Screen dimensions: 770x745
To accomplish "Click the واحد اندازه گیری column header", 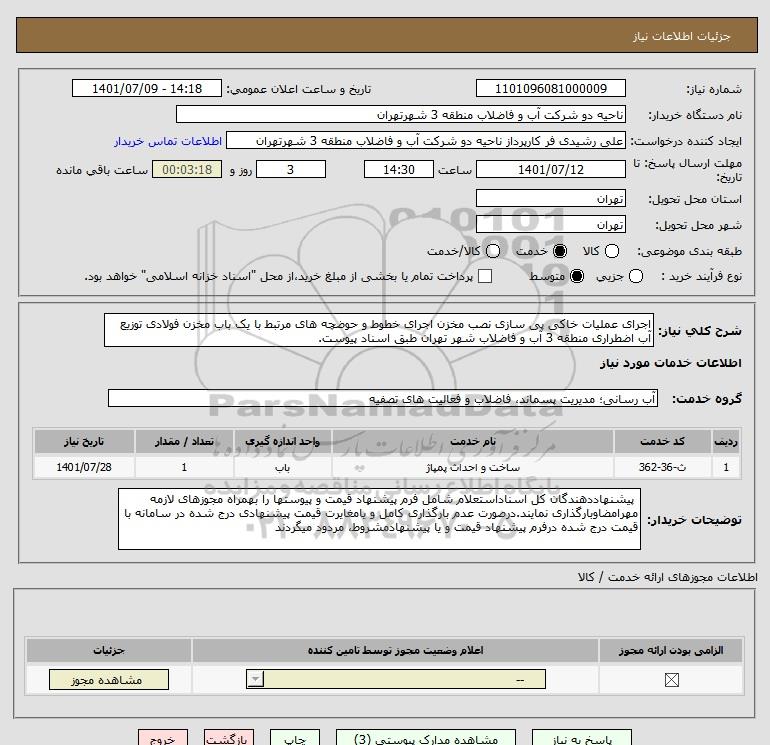I will pos(282,441).
